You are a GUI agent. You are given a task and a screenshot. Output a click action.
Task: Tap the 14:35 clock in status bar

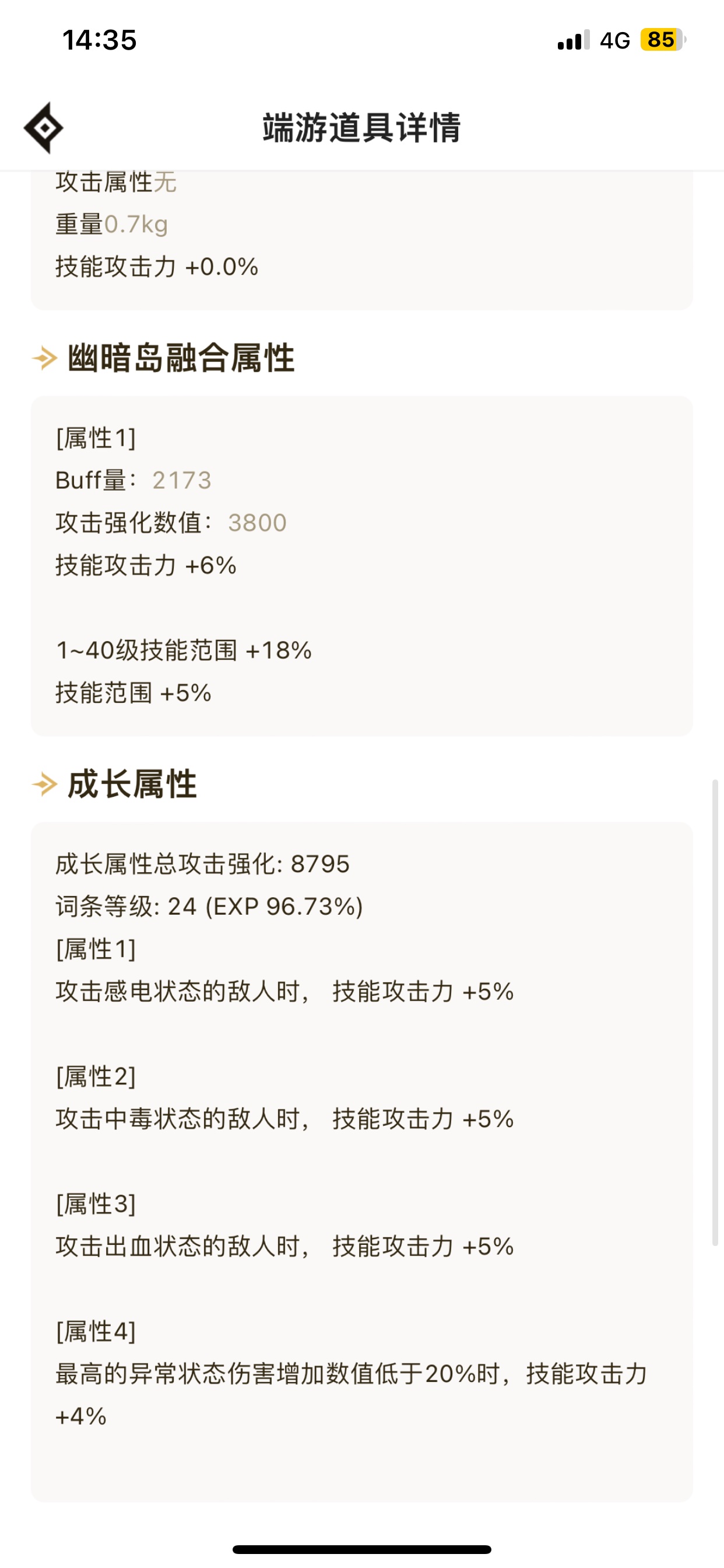pyautogui.click(x=100, y=40)
